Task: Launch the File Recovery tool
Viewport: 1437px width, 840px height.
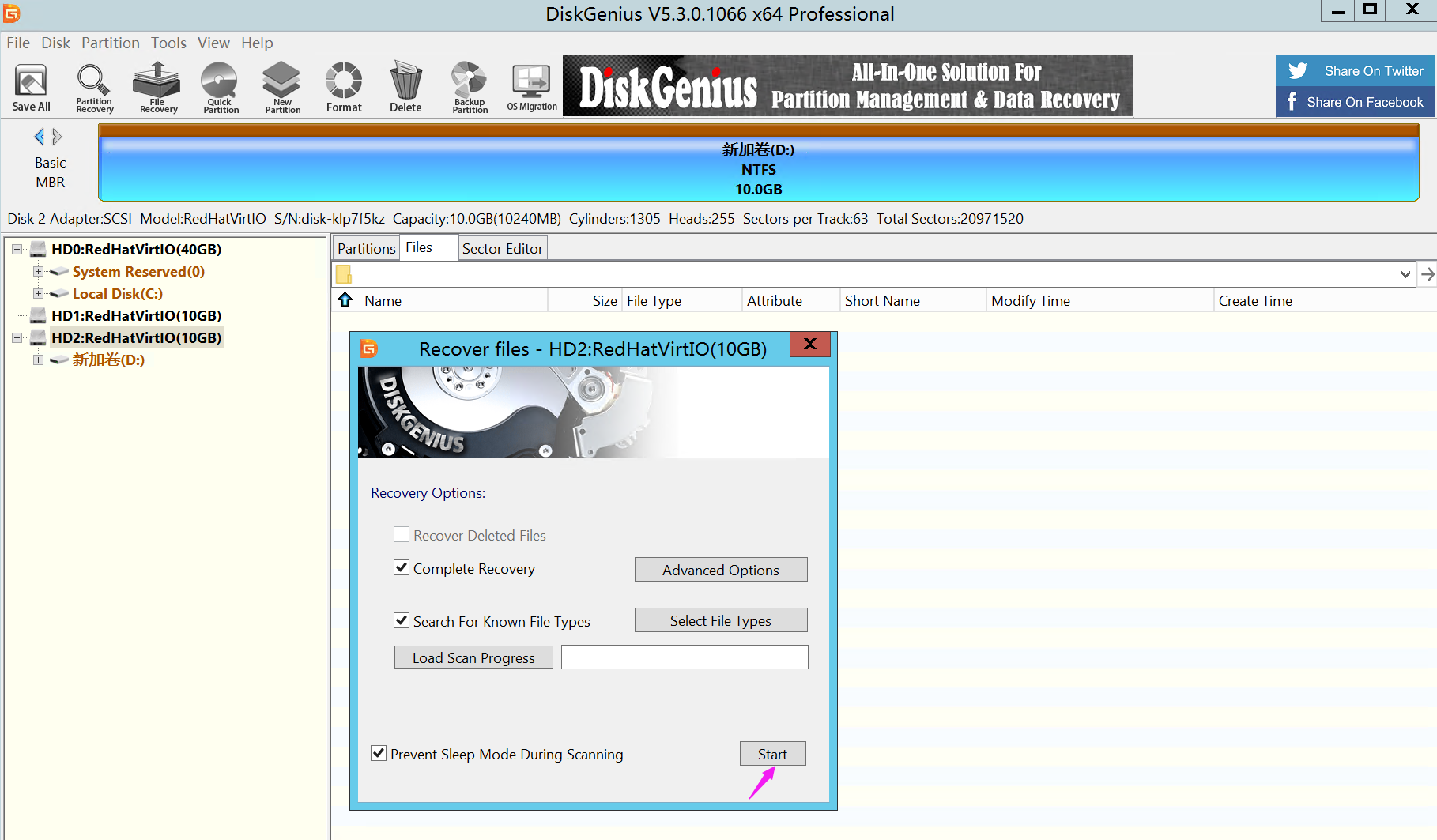Action: pos(158,88)
